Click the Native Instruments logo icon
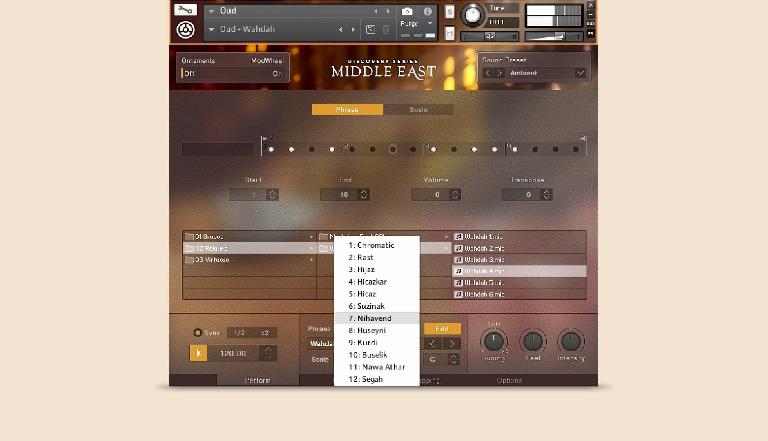 pyautogui.click(x=185, y=30)
